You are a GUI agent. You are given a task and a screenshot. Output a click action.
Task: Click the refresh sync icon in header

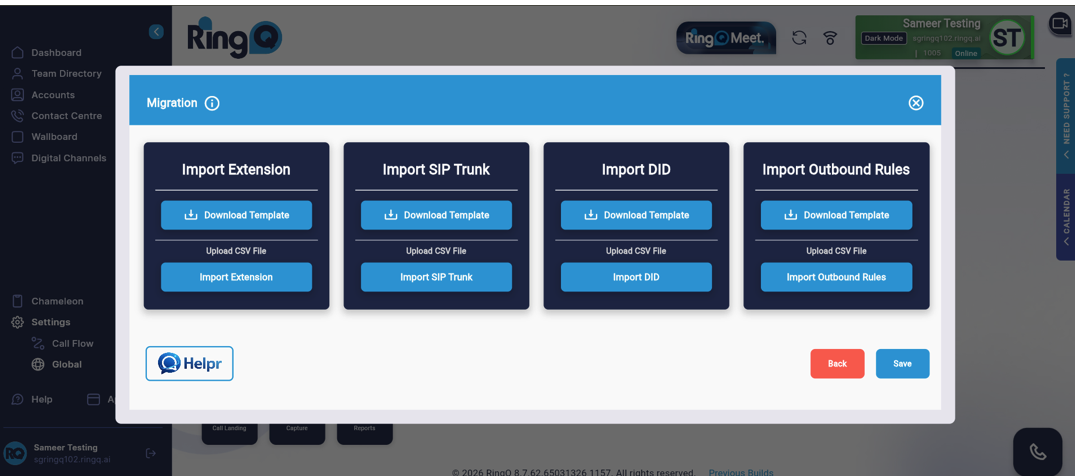point(799,38)
